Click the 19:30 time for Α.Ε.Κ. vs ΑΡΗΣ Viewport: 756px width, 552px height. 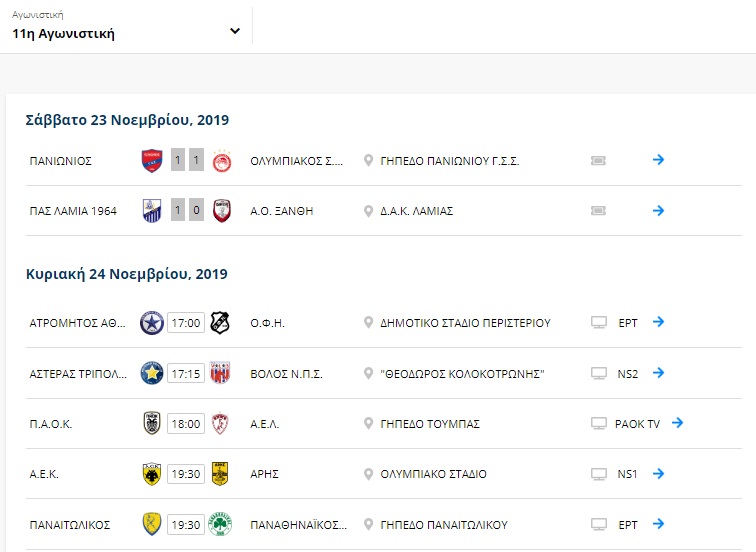pos(186,474)
